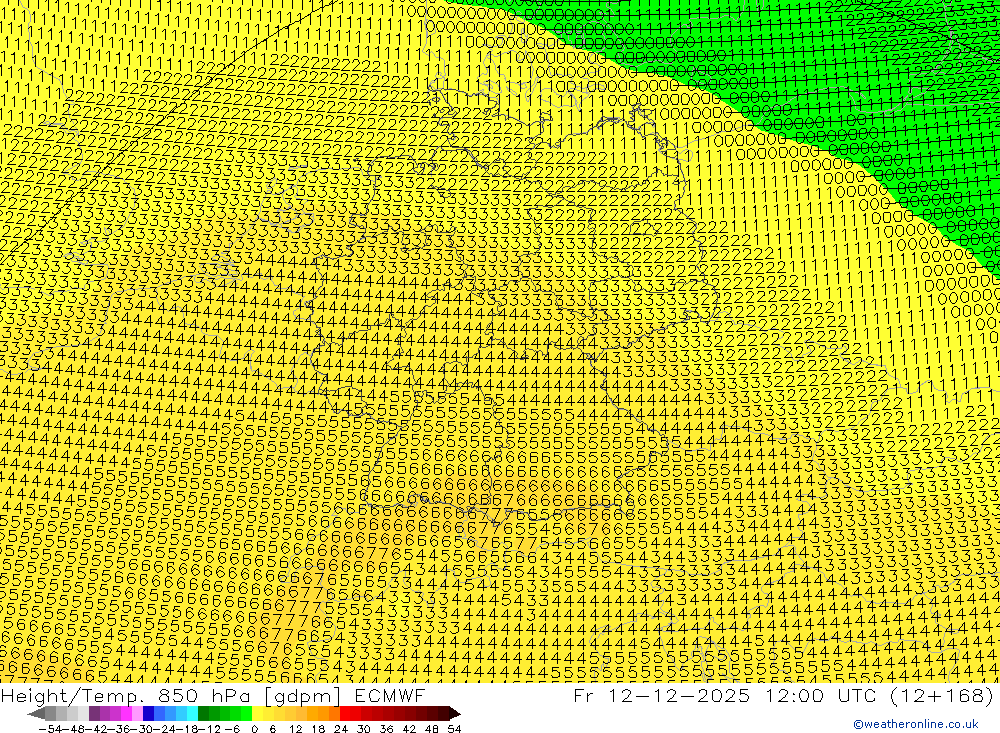Click the 24 legend value
This screenshot has height=733, width=1000.
pos(341,729)
